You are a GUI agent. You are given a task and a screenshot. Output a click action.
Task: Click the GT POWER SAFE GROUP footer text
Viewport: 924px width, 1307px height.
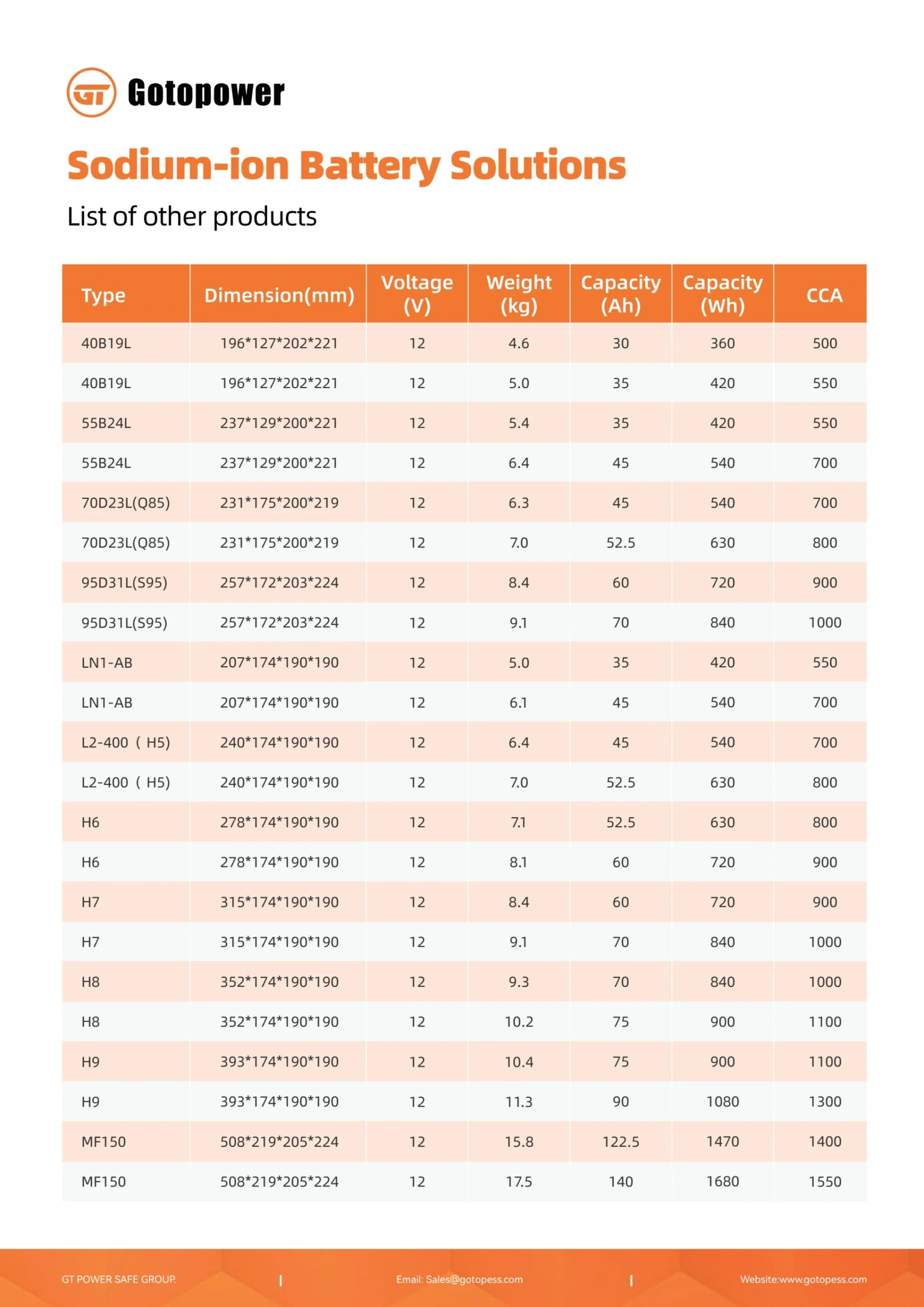118,1279
